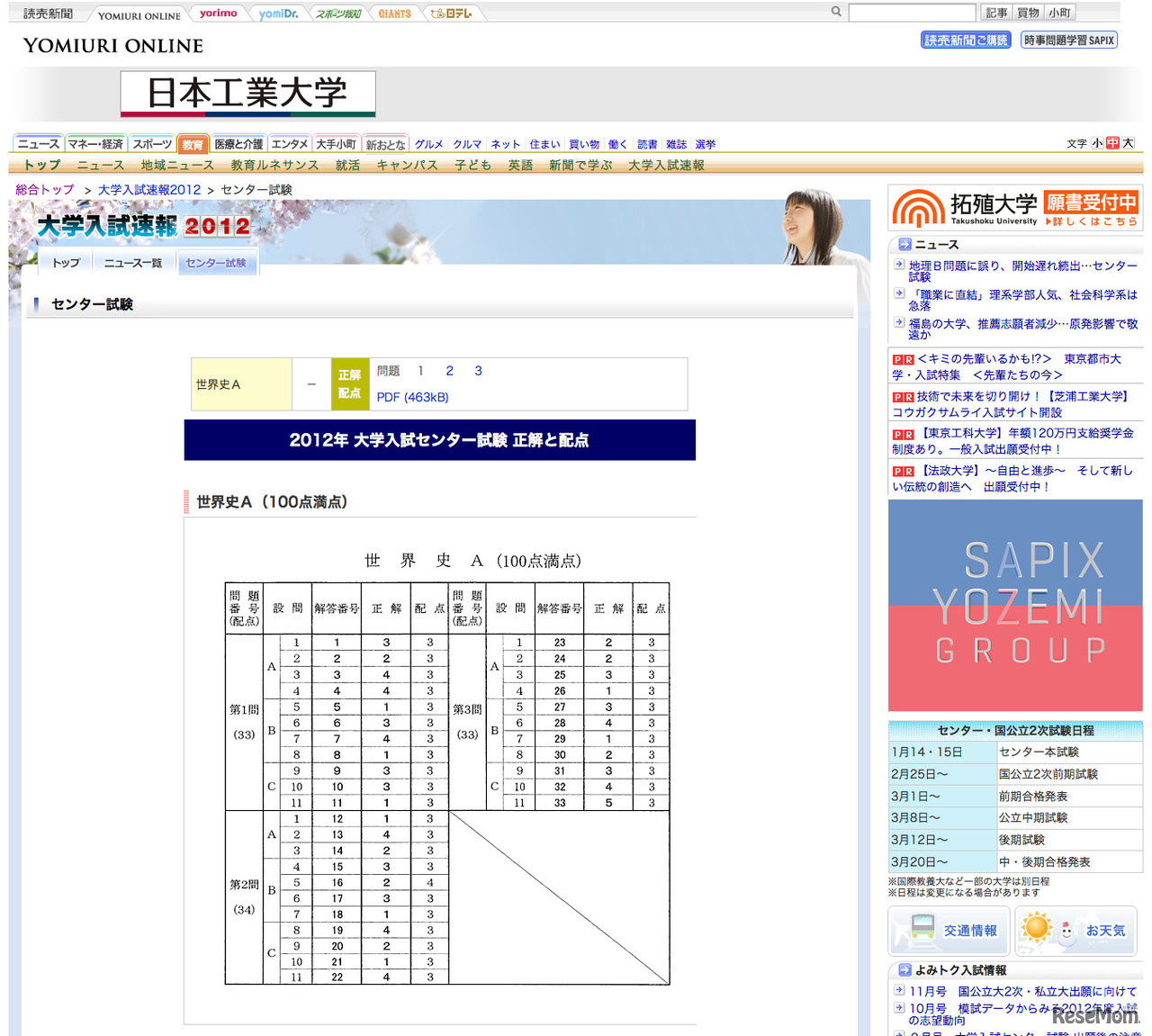The width and height of the screenshot is (1152, 1036).
Task: Switch to the ニュース一覧 tab
Action: pos(133,262)
